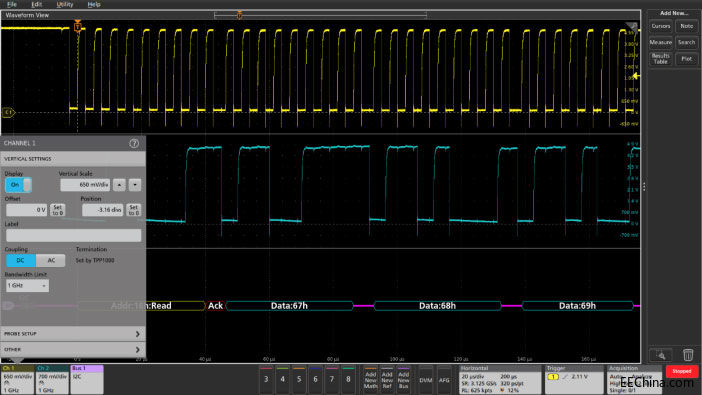Open the Edit menu
Viewport: 702px width, 395px height.
[x=36, y=4]
